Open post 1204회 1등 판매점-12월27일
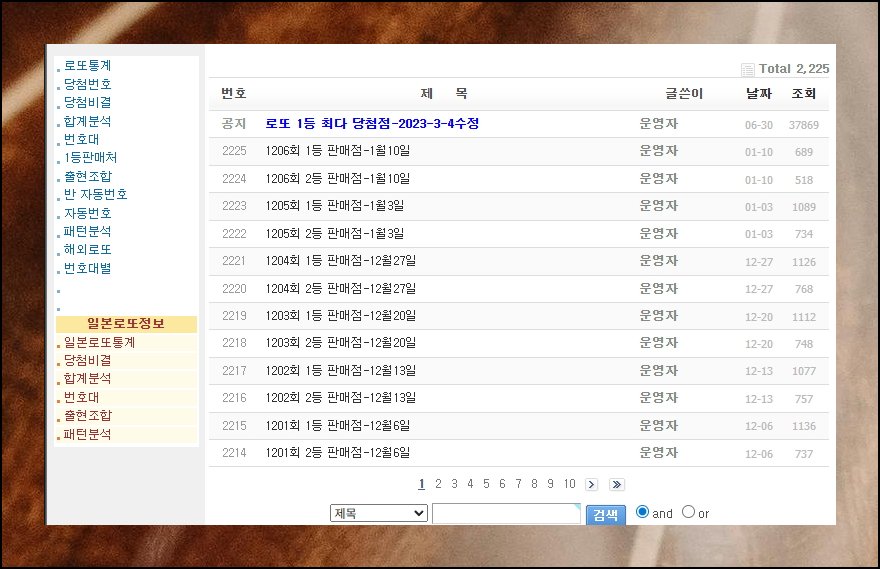The image size is (880, 569). (x=341, y=261)
